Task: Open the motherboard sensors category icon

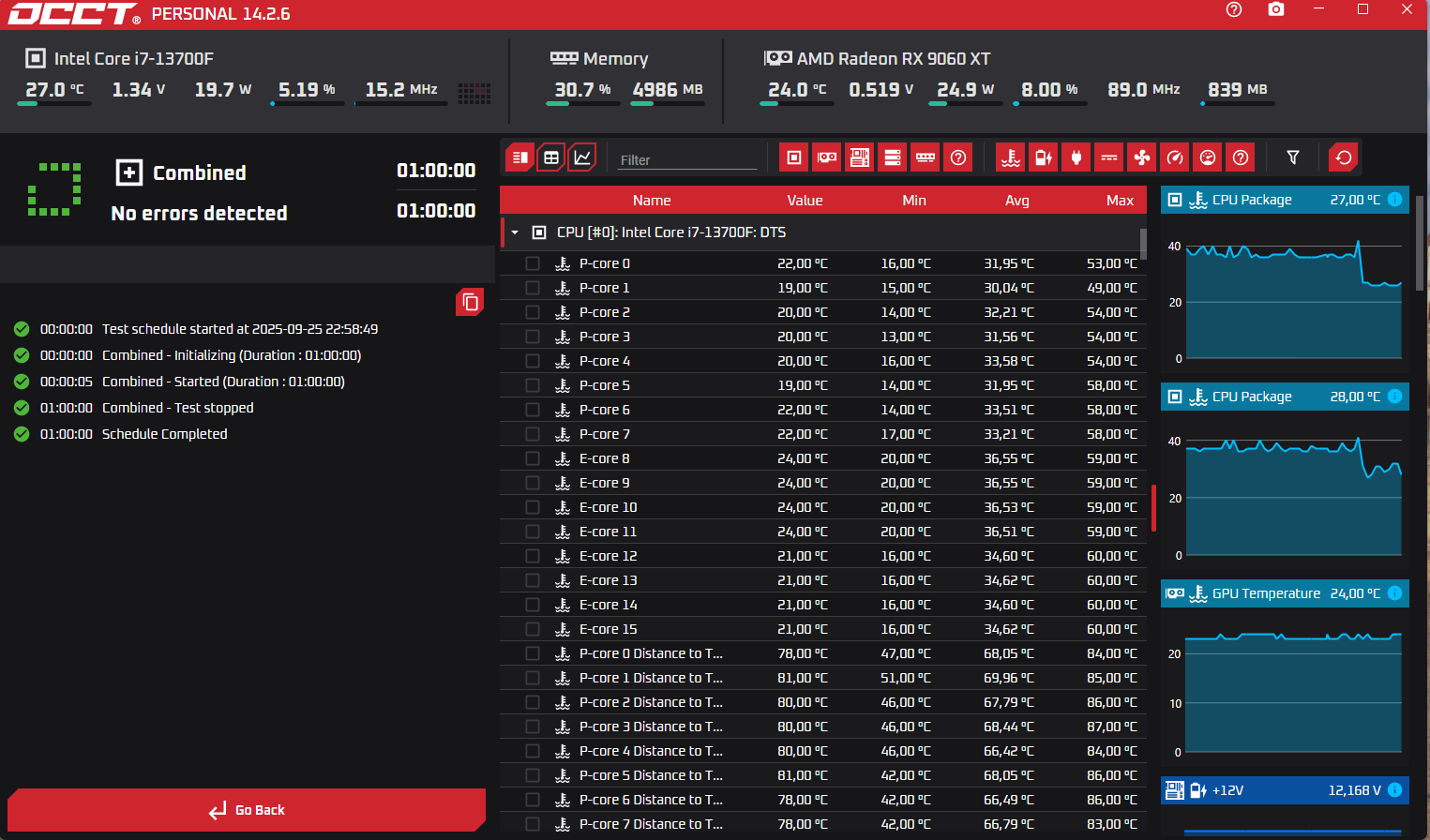Action: pos(859,157)
